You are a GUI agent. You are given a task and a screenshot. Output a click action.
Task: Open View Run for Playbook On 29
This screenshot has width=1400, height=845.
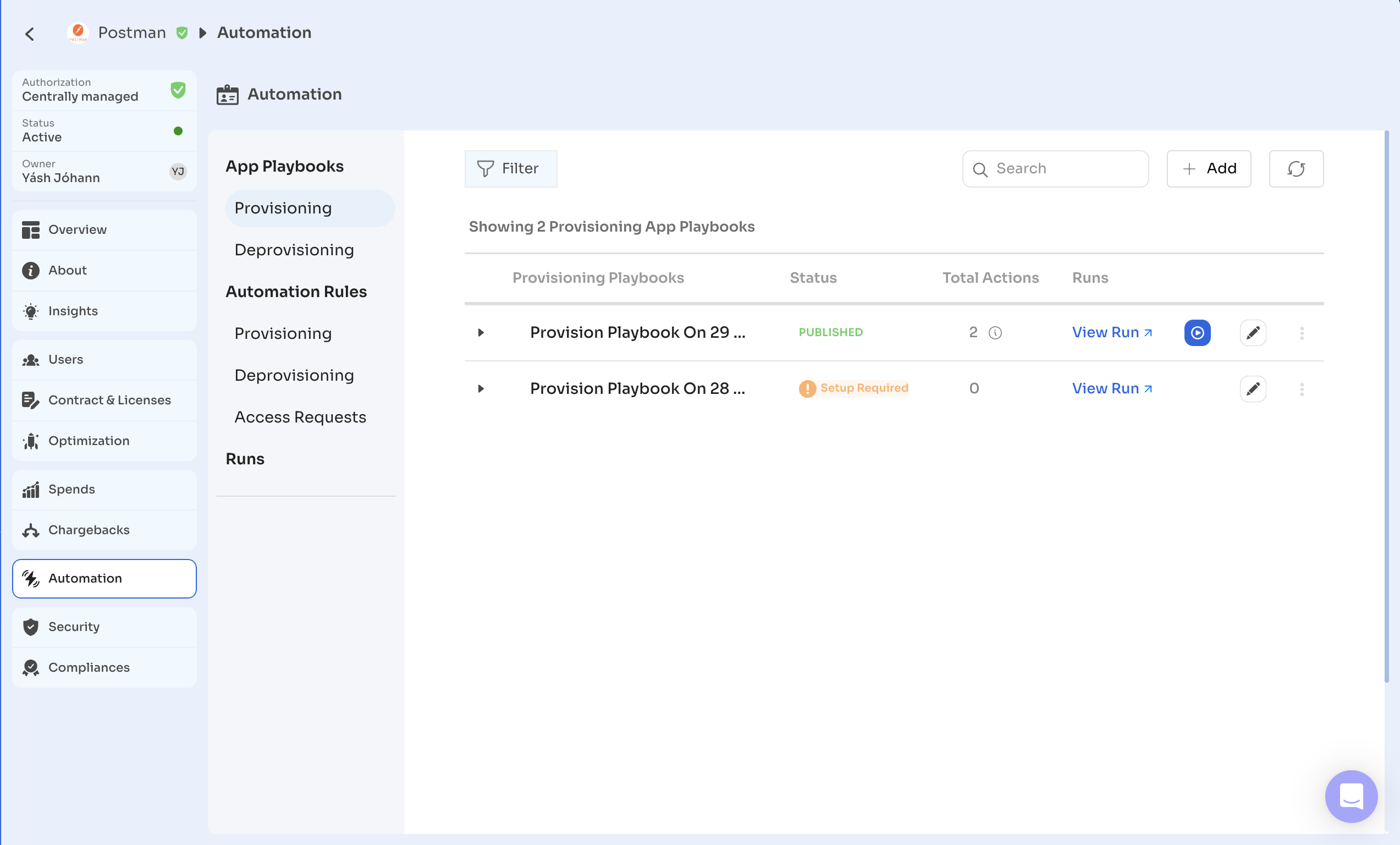coord(1112,332)
